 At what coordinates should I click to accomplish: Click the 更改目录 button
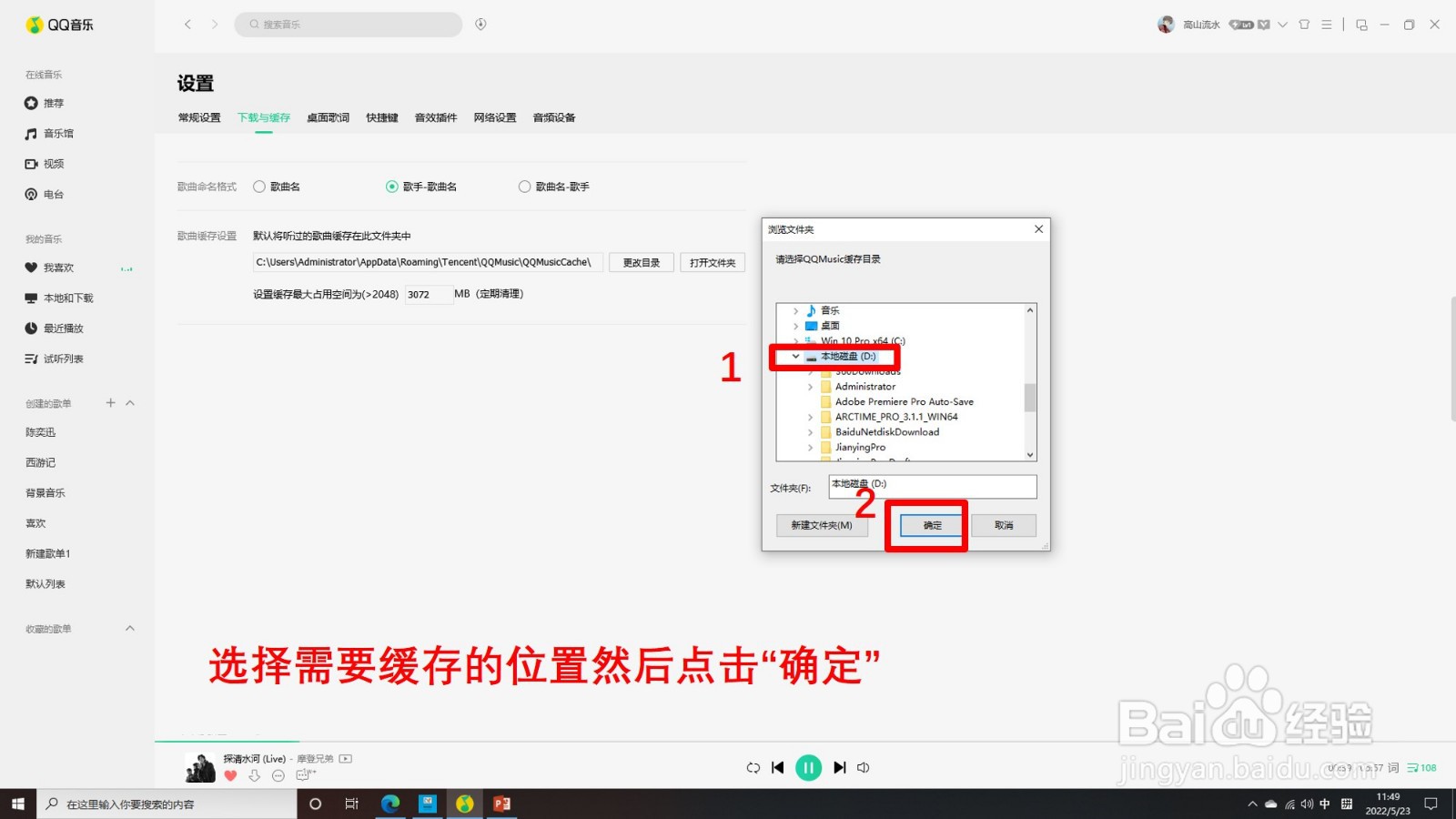point(642,262)
